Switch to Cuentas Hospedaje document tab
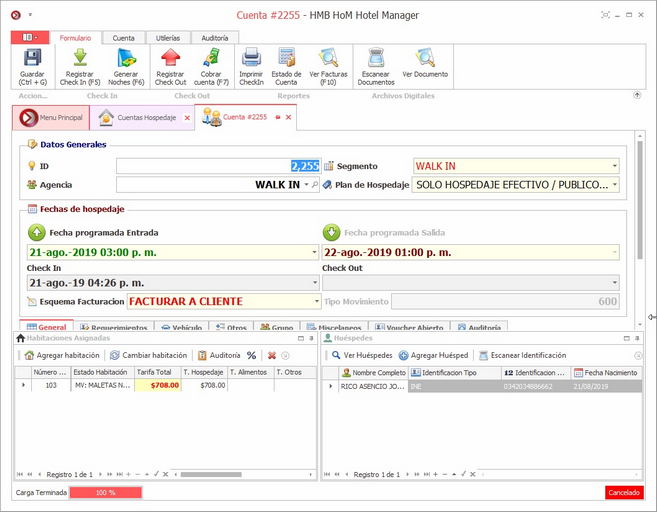The image size is (657, 512). tap(140, 117)
